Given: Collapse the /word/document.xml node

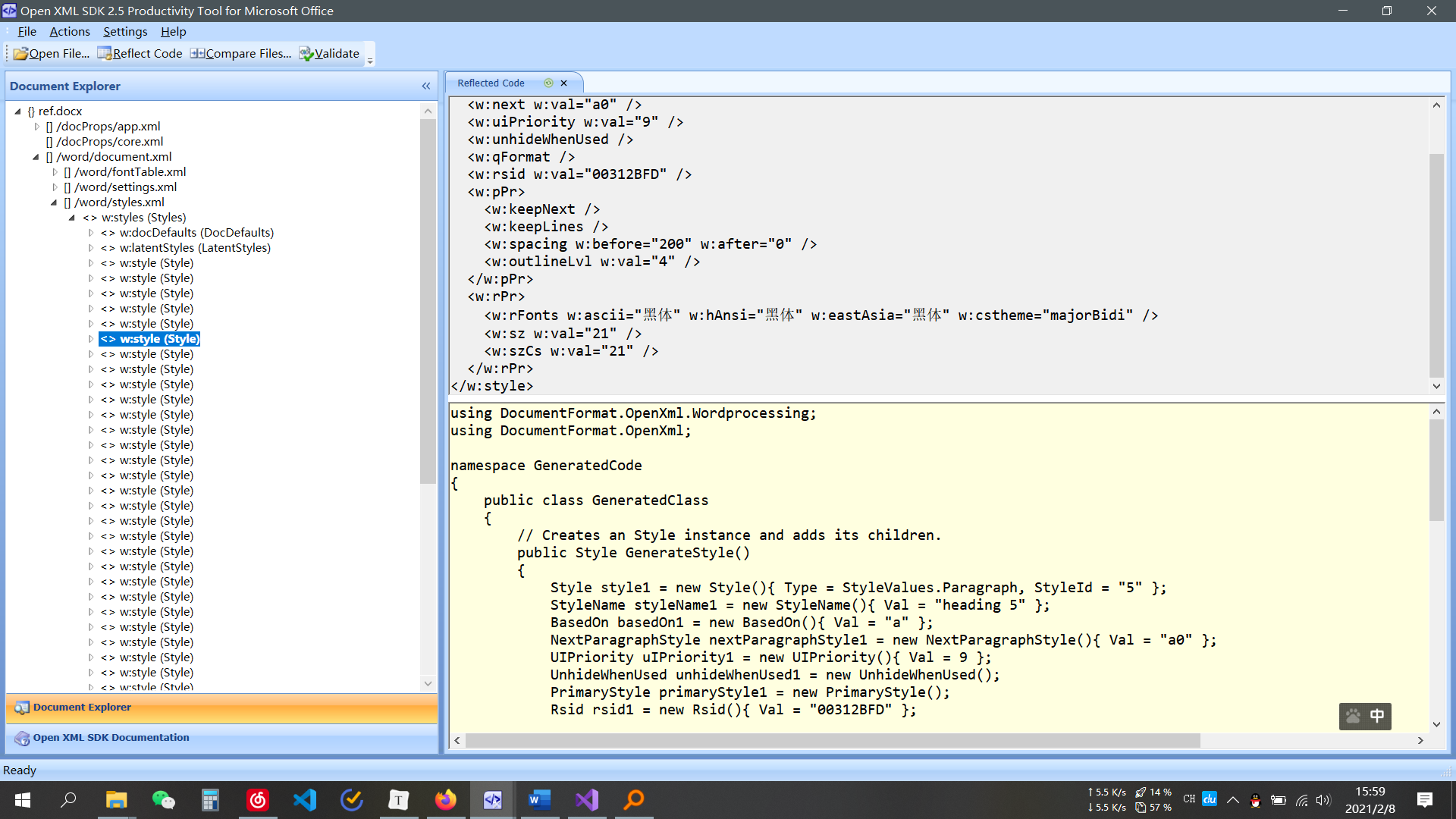Looking at the screenshot, I should (36, 157).
